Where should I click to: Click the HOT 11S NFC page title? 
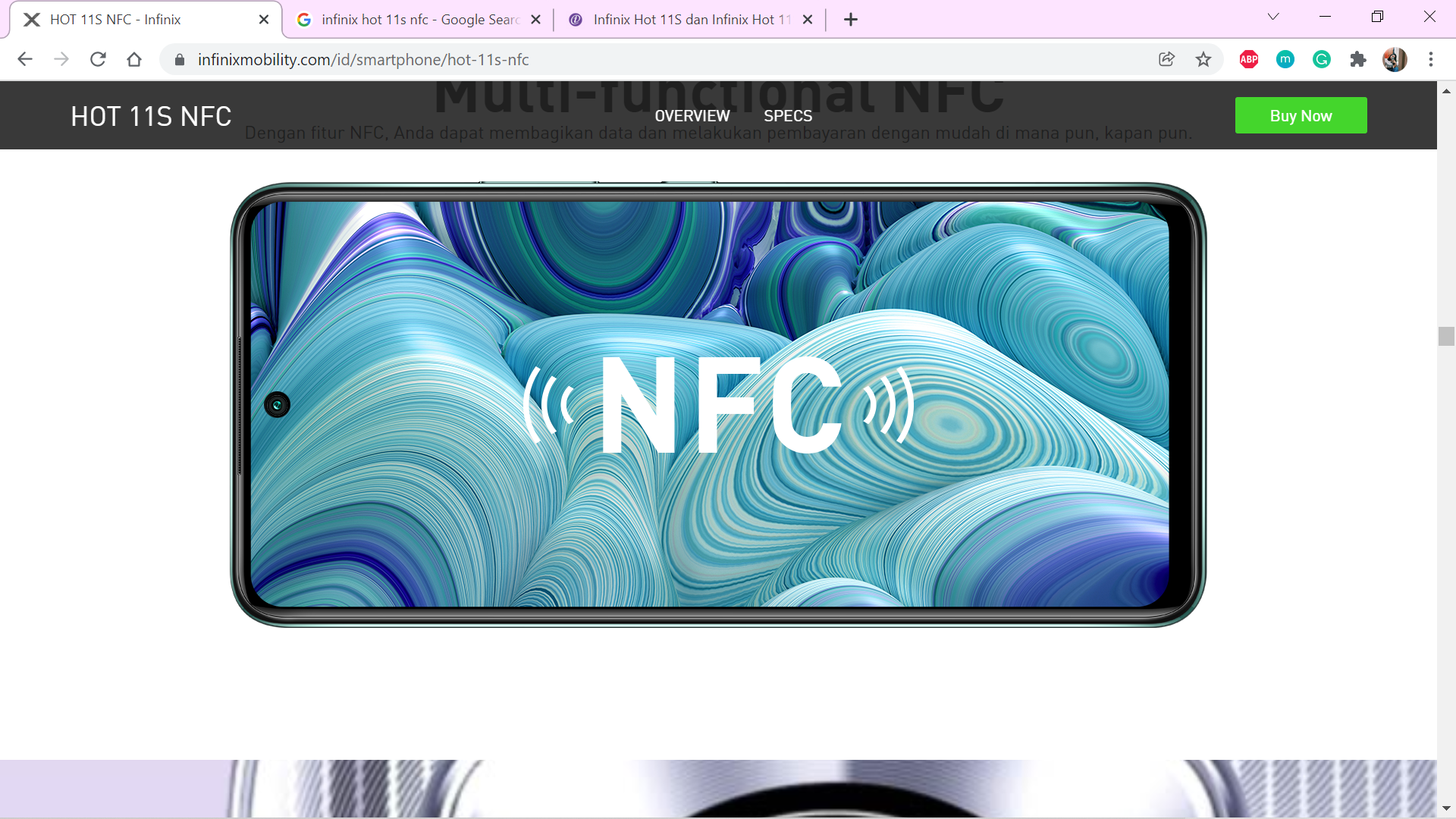[151, 116]
